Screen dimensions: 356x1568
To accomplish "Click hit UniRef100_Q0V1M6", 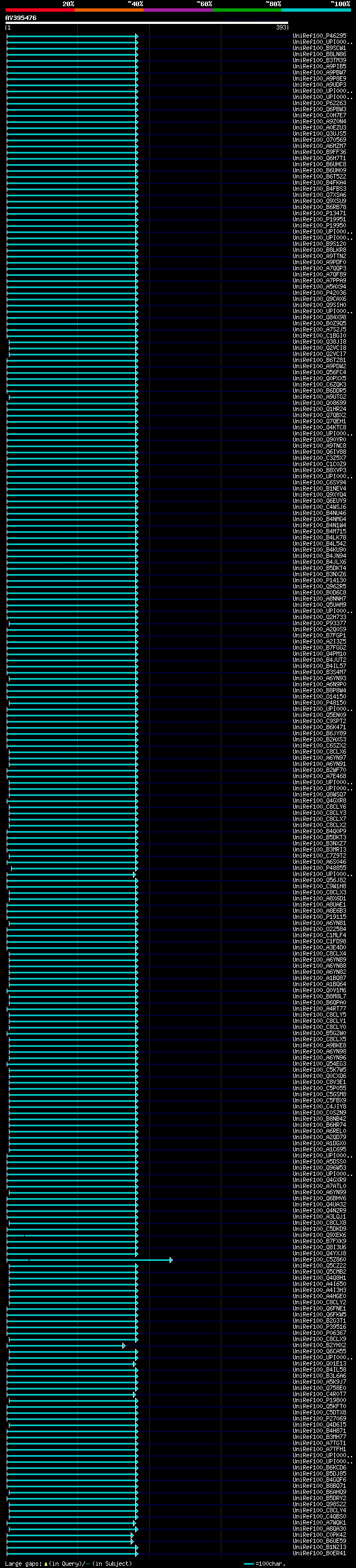I will click(319, 990).
